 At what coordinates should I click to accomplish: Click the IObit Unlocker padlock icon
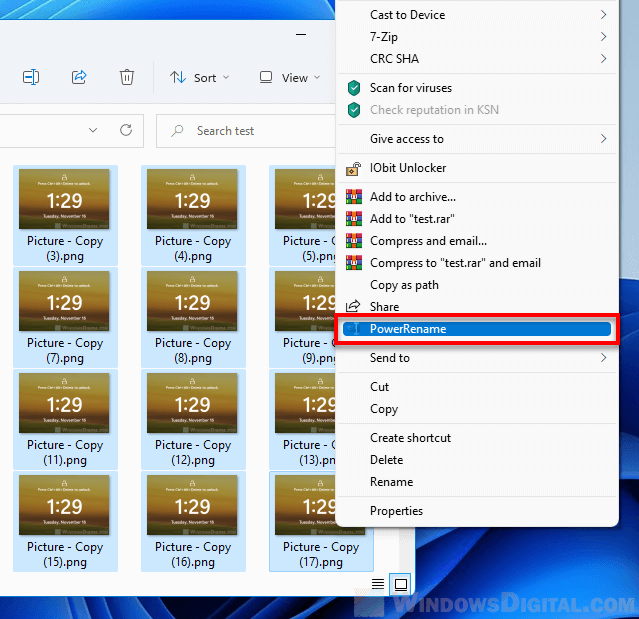[x=354, y=168]
